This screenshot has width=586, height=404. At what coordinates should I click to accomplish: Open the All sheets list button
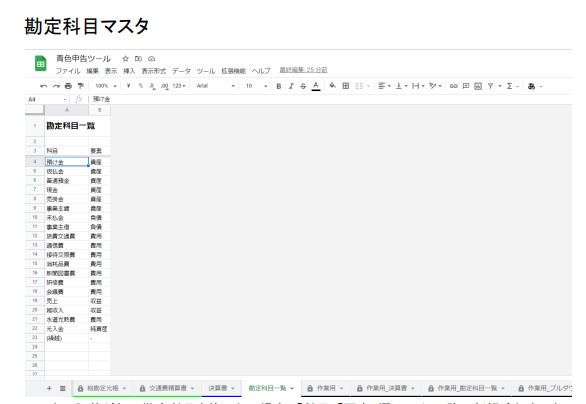click(62, 388)
